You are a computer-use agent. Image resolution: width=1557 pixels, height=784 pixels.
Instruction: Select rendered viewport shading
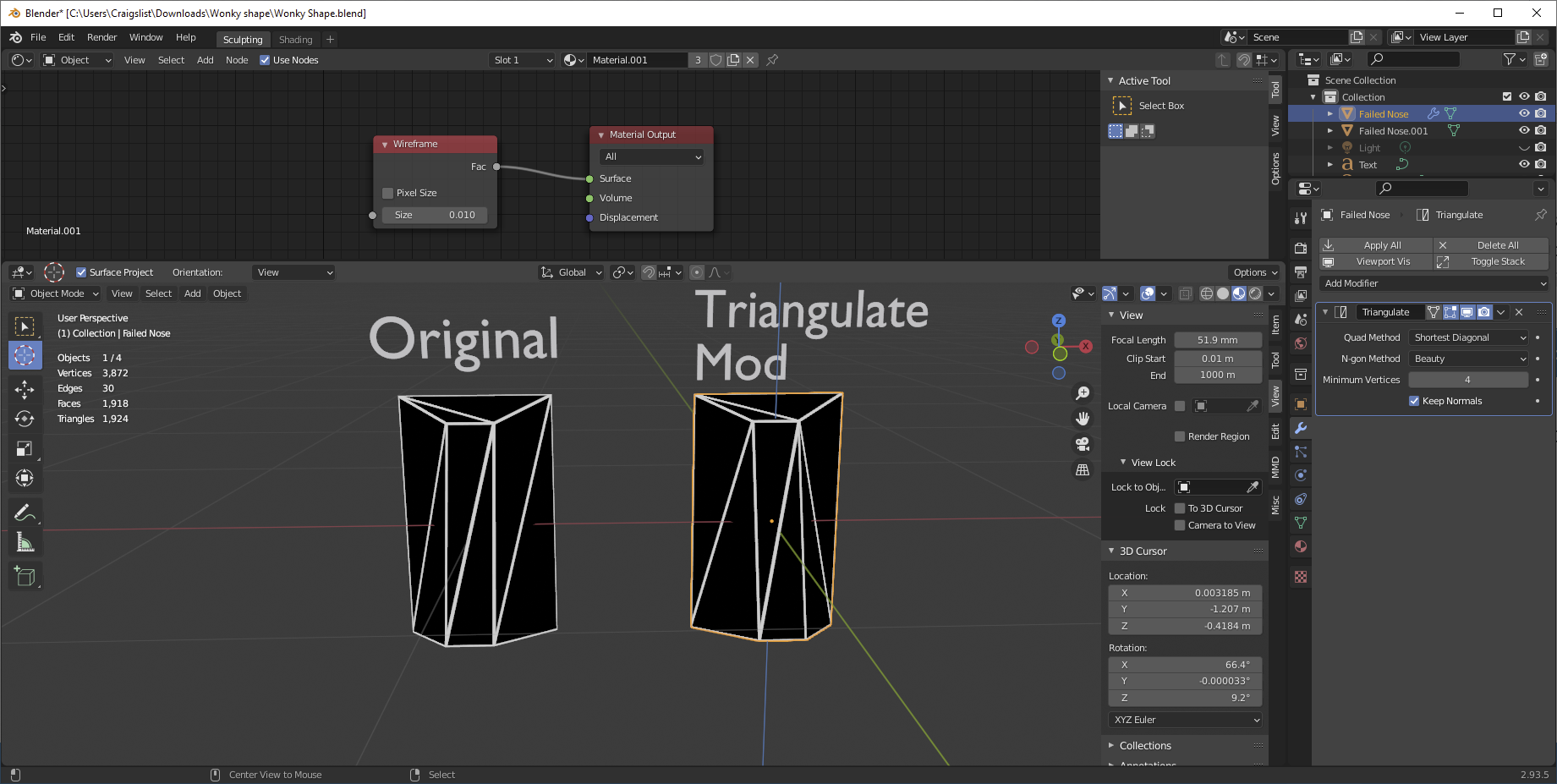pos(1255,293)
